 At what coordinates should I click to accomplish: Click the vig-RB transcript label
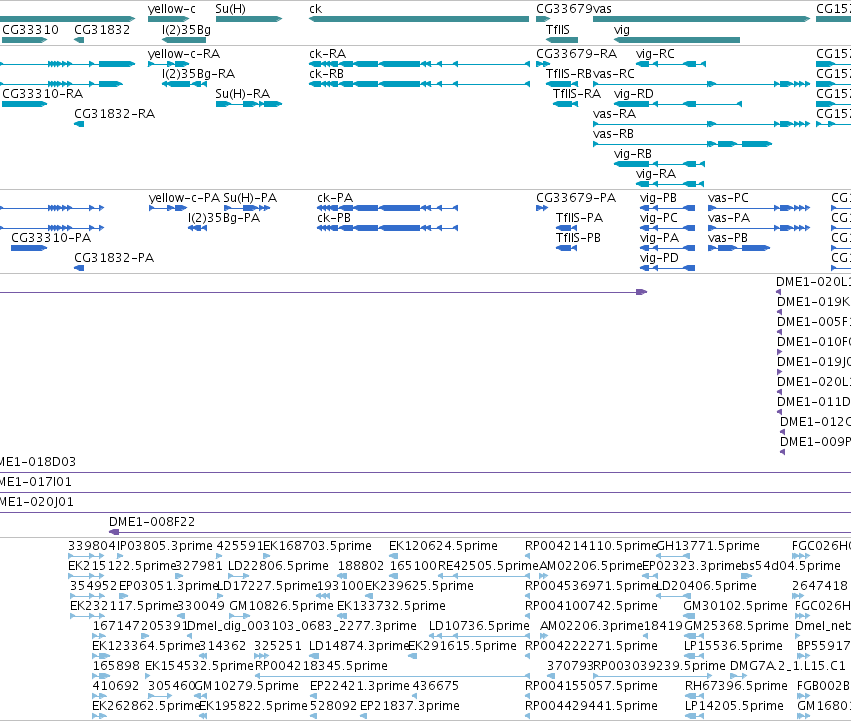coord(632,154)
